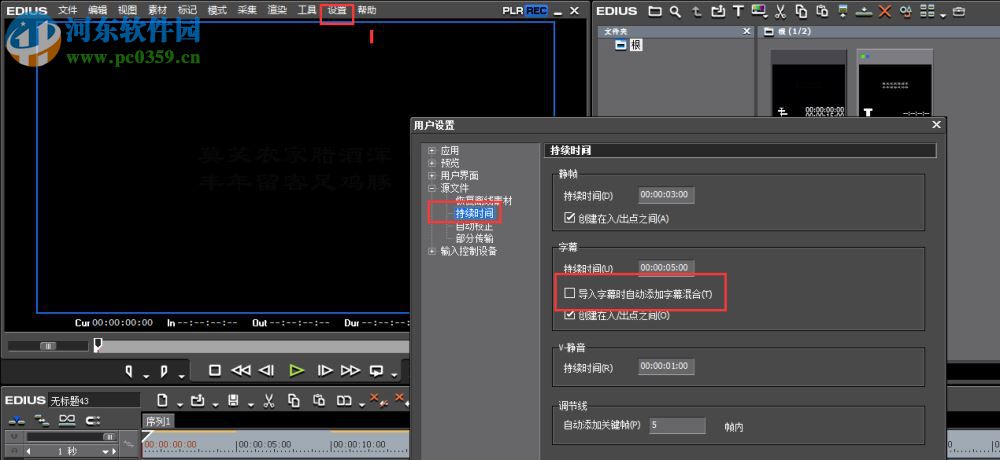Viewport: 1000px width, 460px height.
Task: Open dropdown arrow beside save project icon
Action: click(250, 404)
